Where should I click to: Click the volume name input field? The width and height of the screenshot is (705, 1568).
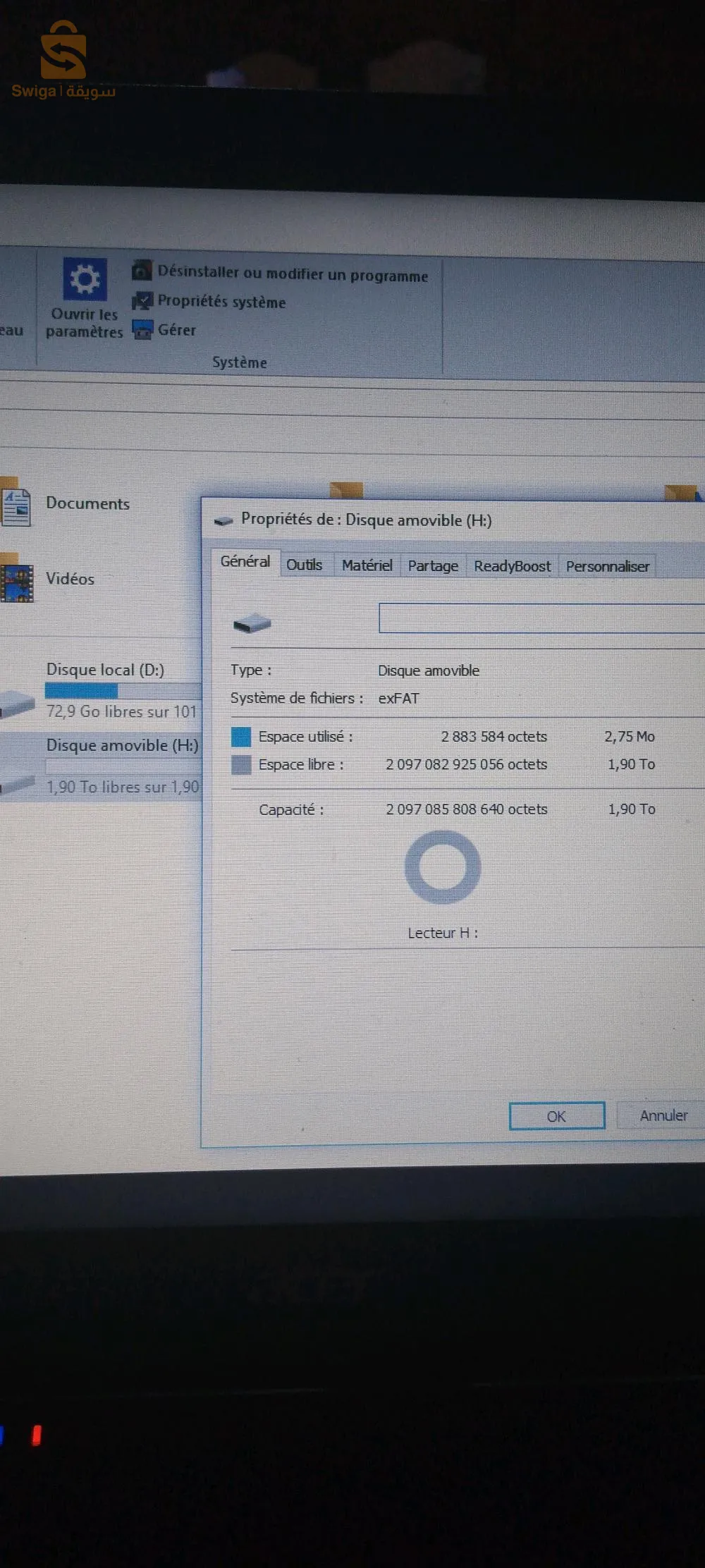541,618
